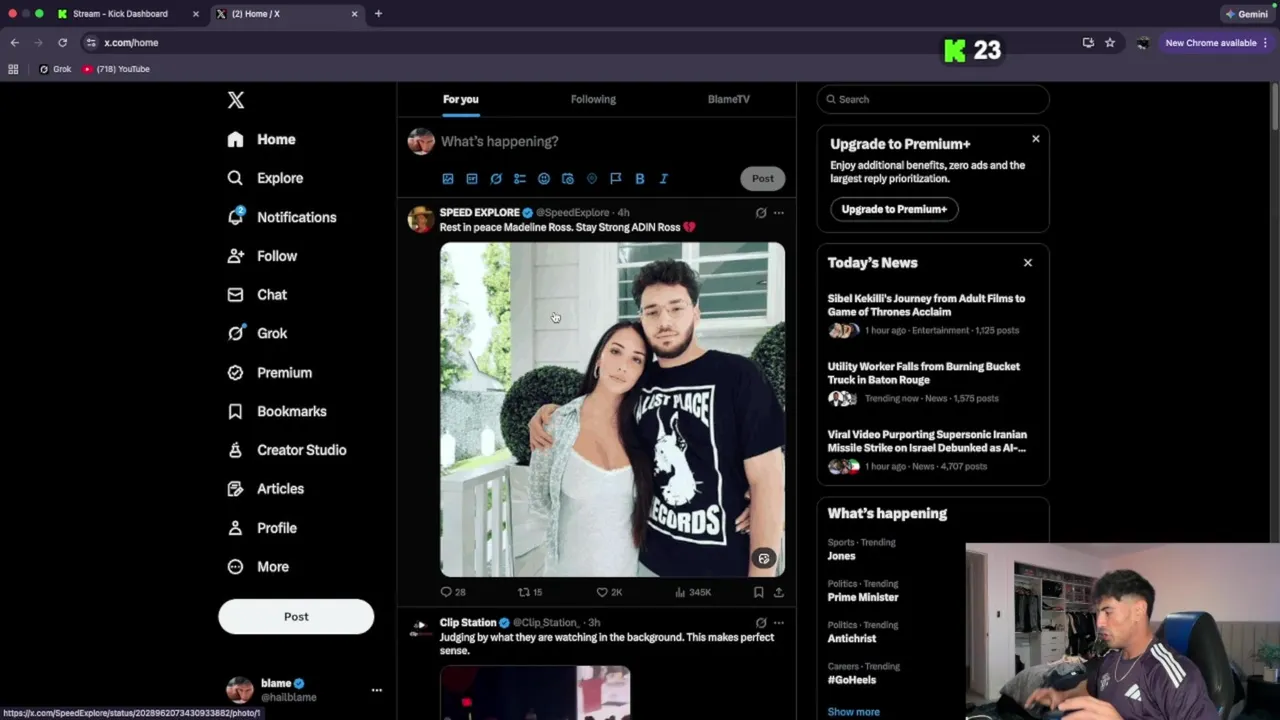Bookmark this page with star icon
The height and width of the screenshot is (720, 1280).
pos(1110,43)
